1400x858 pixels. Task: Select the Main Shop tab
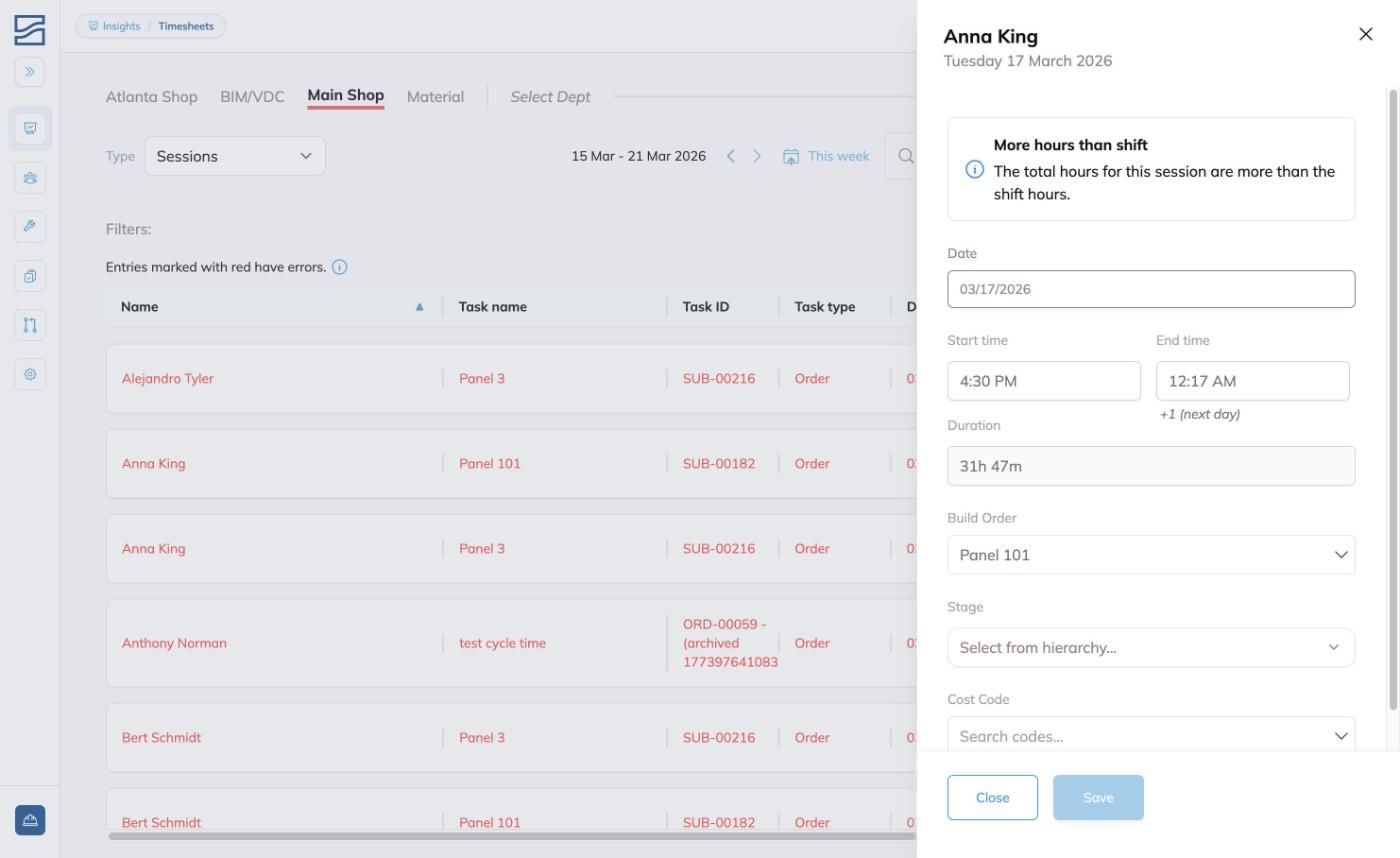pyautogui.click(x=346, y=96)
